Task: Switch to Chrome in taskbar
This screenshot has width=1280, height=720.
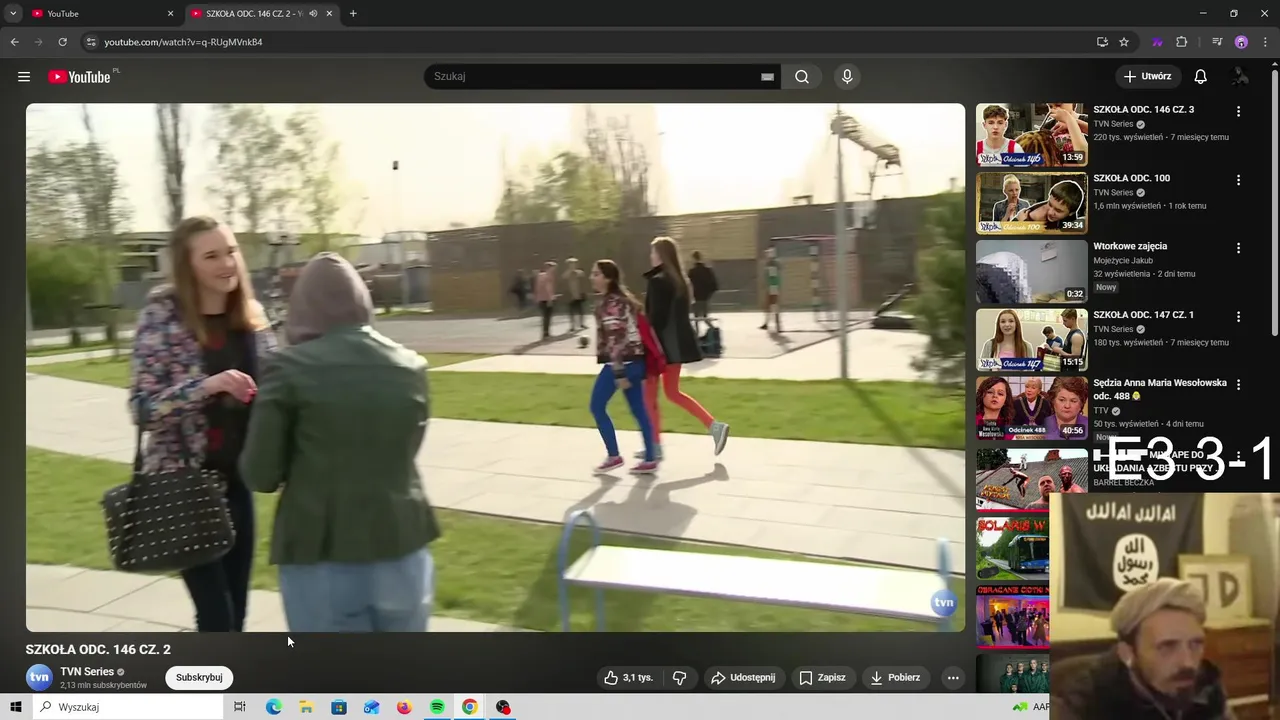Action: point(470,707)
